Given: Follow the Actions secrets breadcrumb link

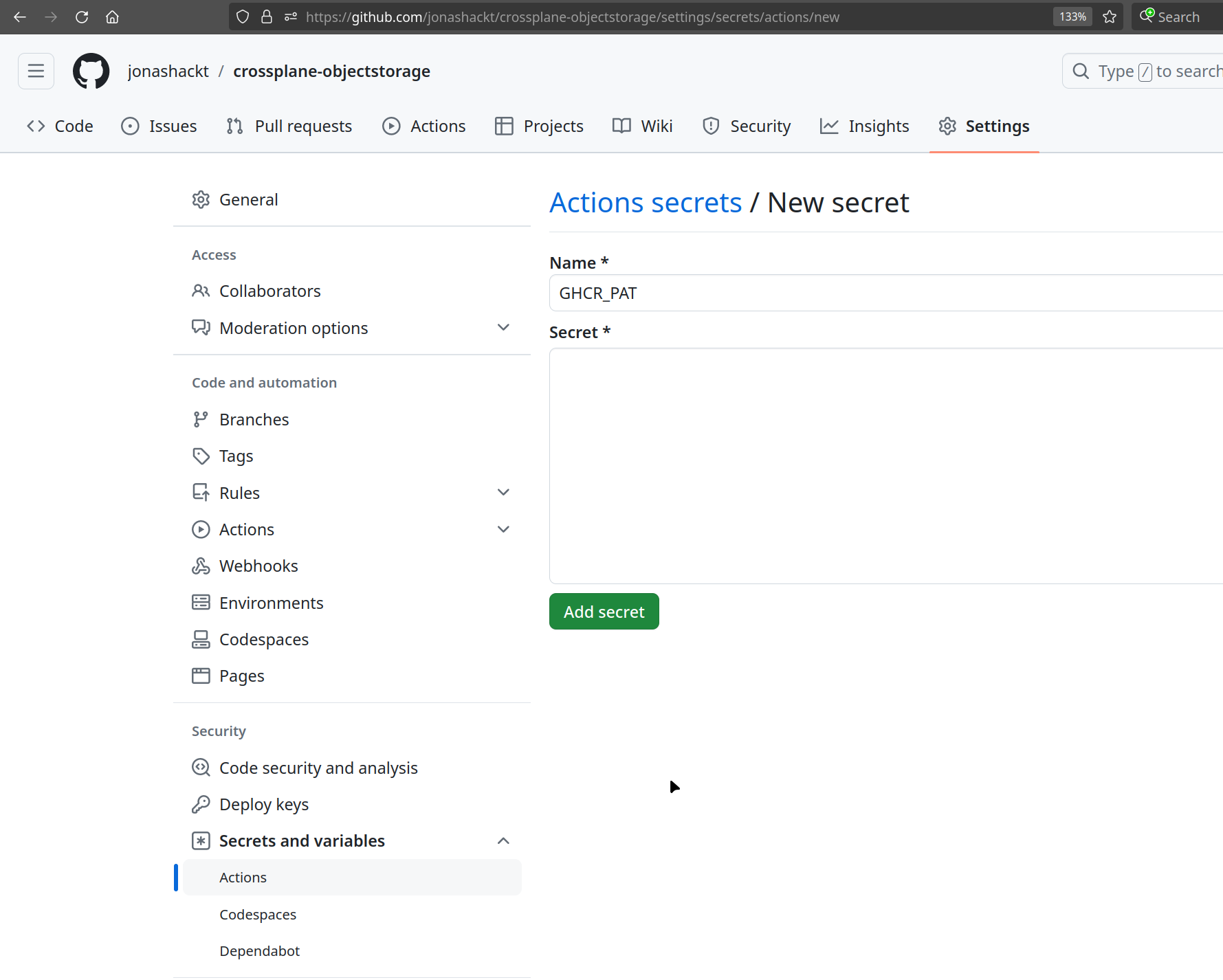Looking at the screenshot, I should tap(646, 203).
